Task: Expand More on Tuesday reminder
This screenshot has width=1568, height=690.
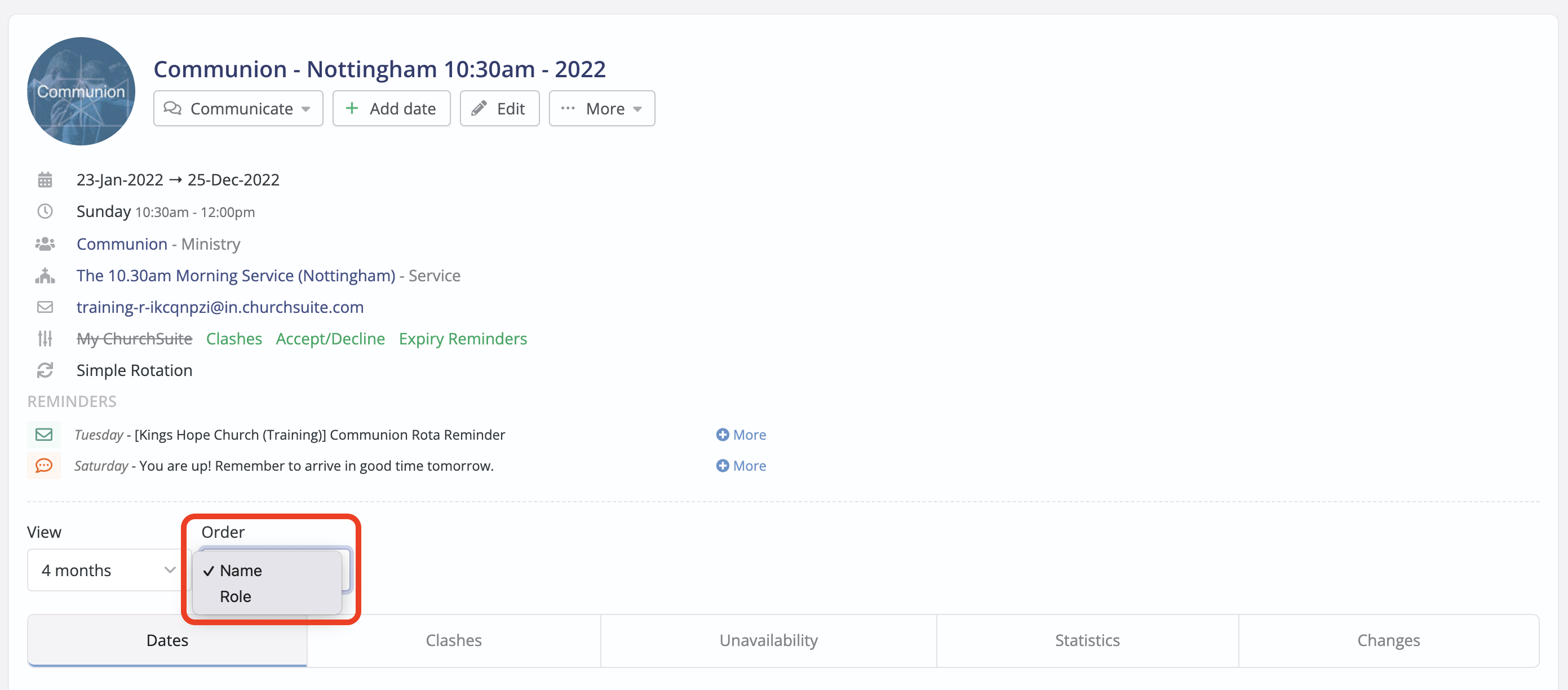Action: [741, 435]
